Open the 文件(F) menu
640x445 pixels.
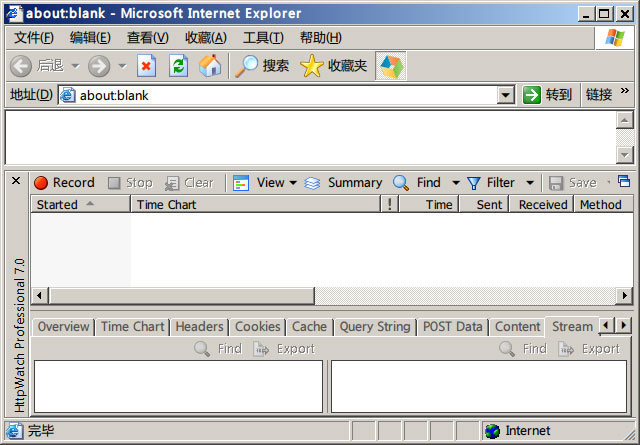[34, 38]
